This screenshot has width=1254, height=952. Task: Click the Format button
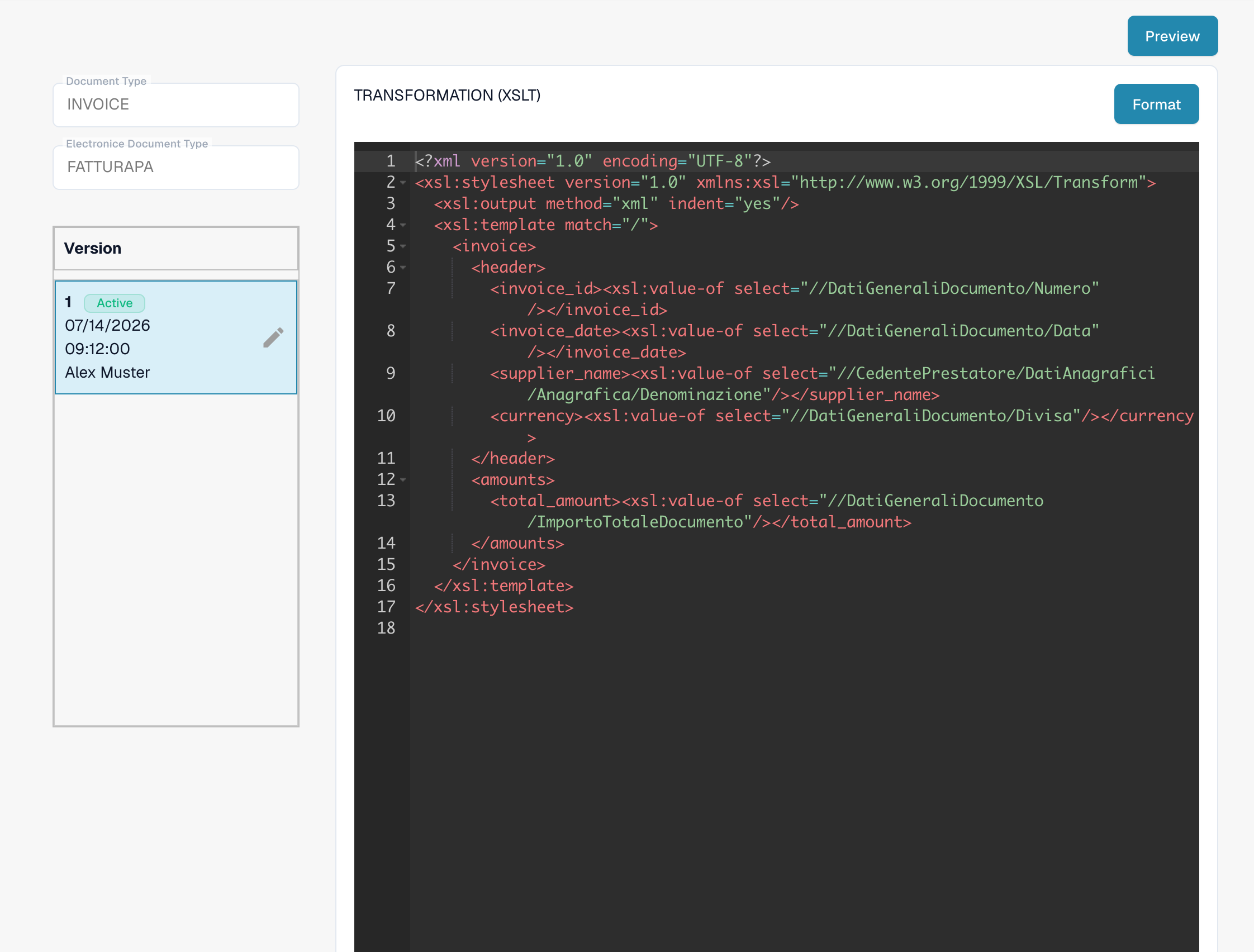(x=1156, y=104)
